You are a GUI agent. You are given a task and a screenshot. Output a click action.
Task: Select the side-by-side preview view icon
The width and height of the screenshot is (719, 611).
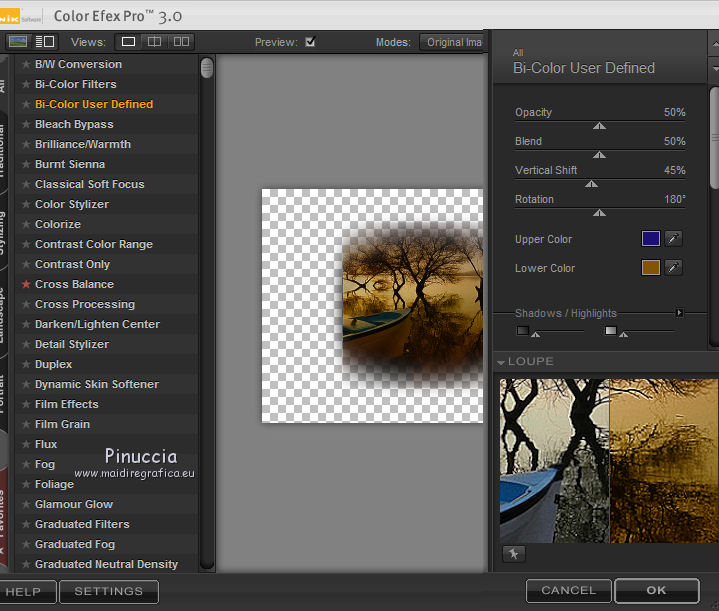click(181, 42)
